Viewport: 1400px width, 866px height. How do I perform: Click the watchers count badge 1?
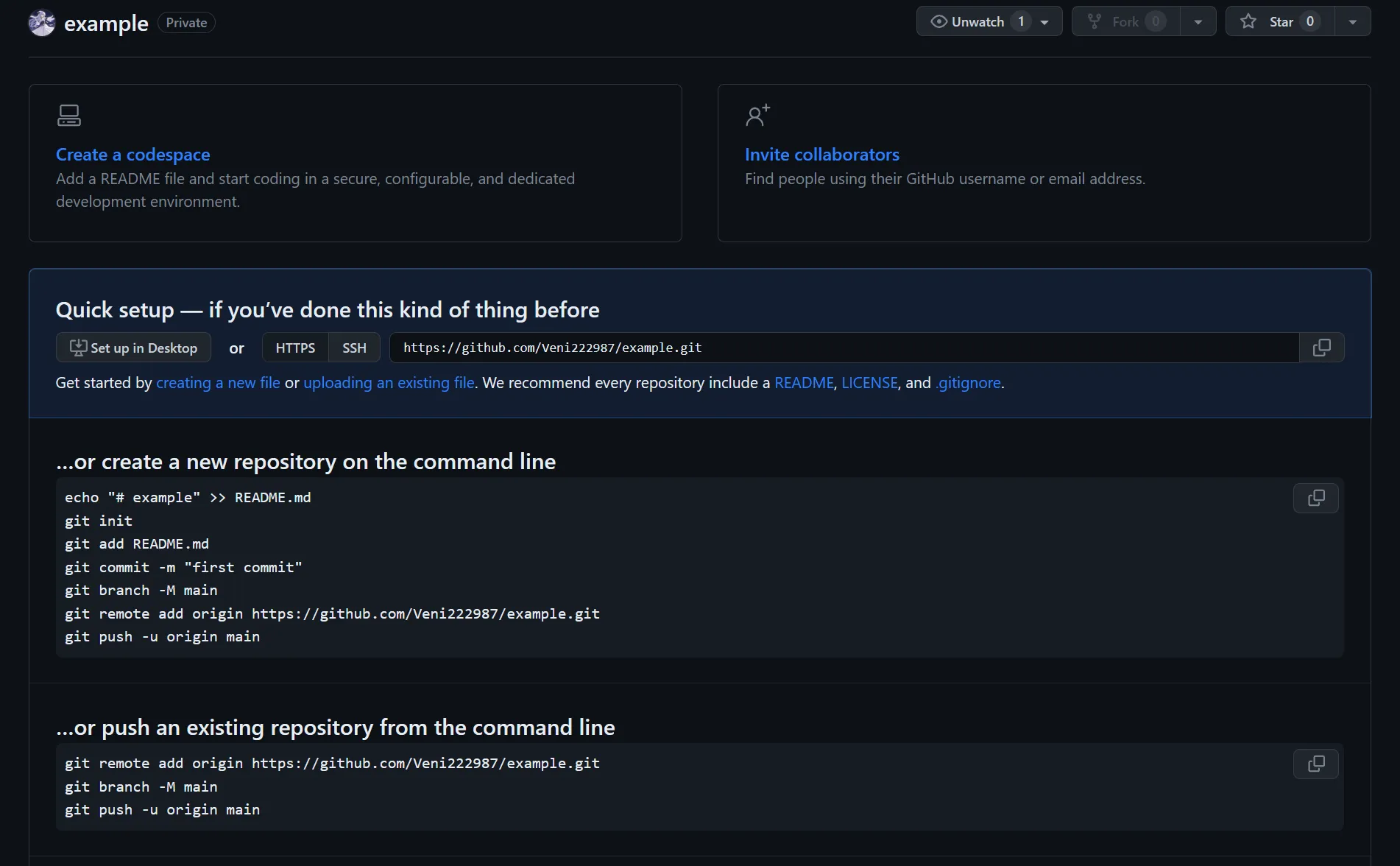coord(1021,21)
